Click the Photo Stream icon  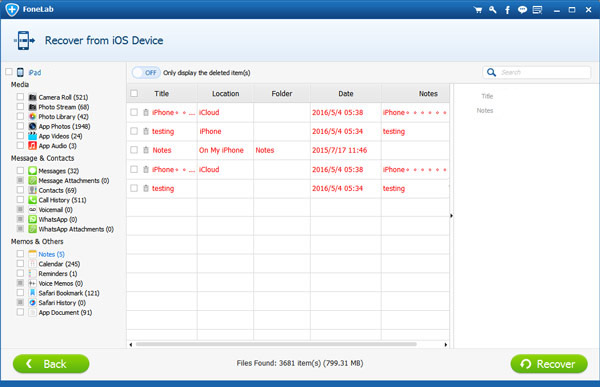click(x=33, y=107)
